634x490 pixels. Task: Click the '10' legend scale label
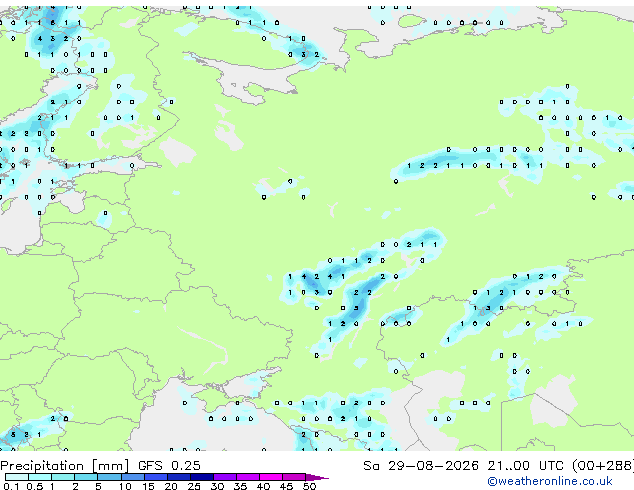(125, 486)
